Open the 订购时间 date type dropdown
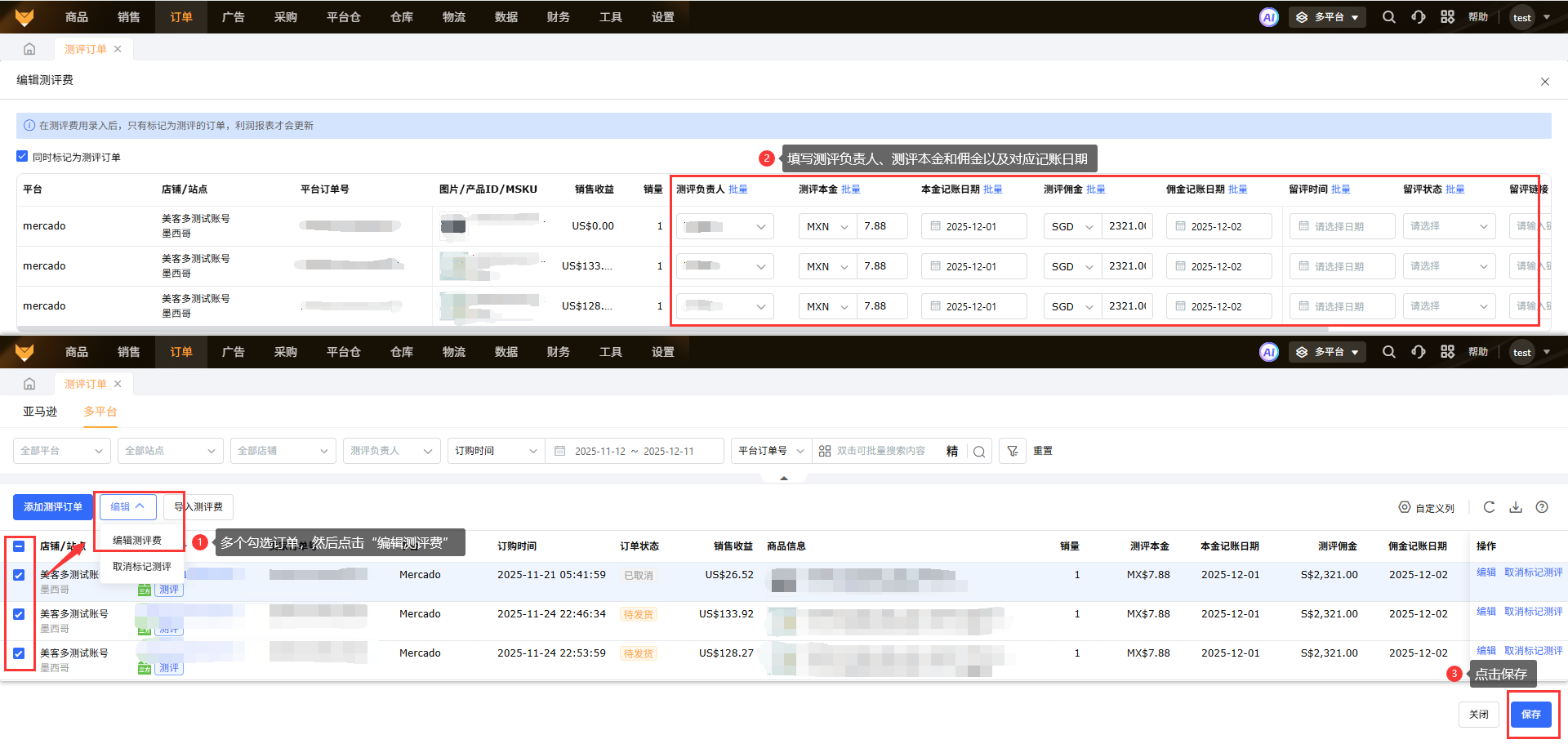Viewport: 1568px width, 744px height. (497, 451)
